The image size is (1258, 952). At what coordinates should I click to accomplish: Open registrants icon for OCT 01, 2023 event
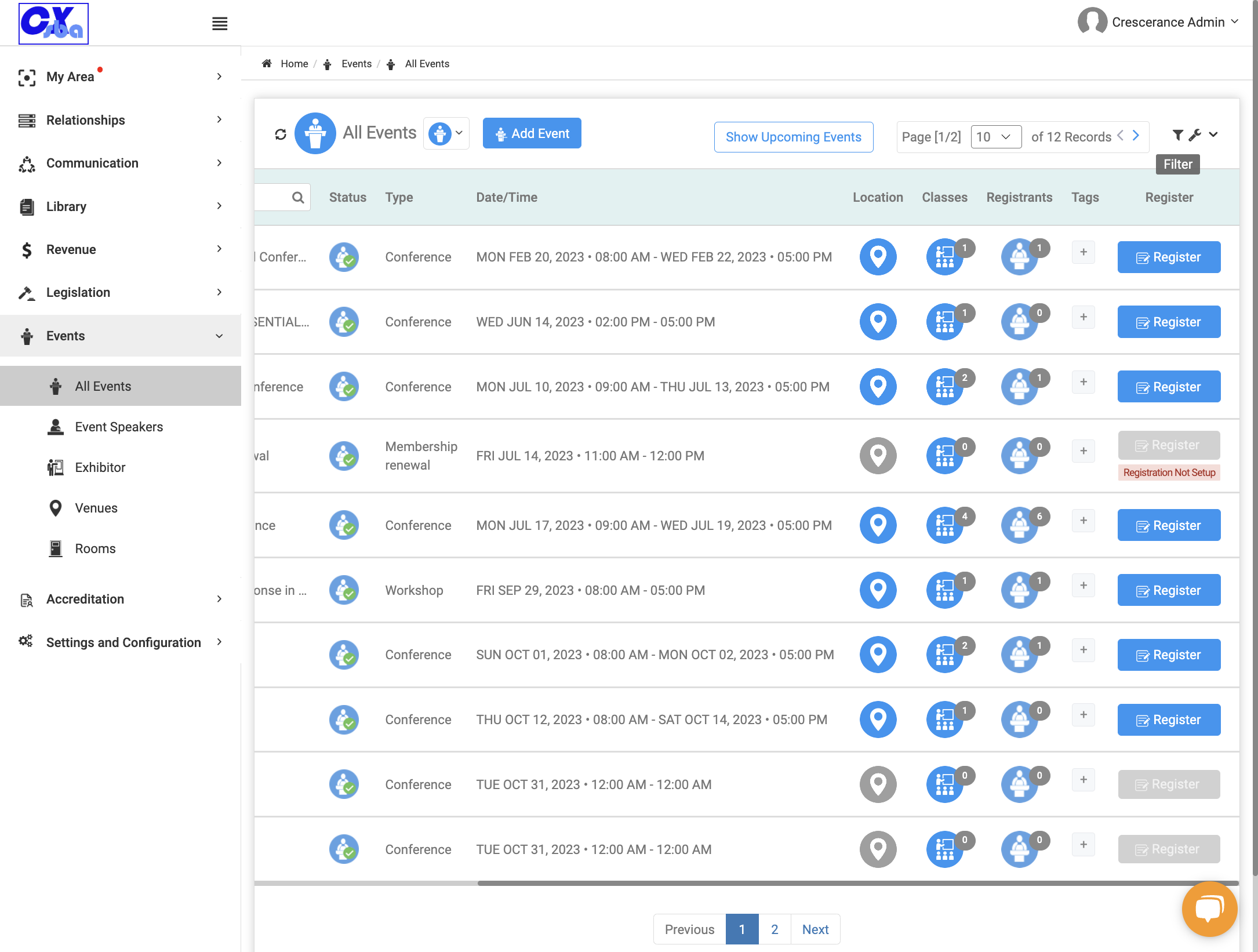coord(1020,655)
